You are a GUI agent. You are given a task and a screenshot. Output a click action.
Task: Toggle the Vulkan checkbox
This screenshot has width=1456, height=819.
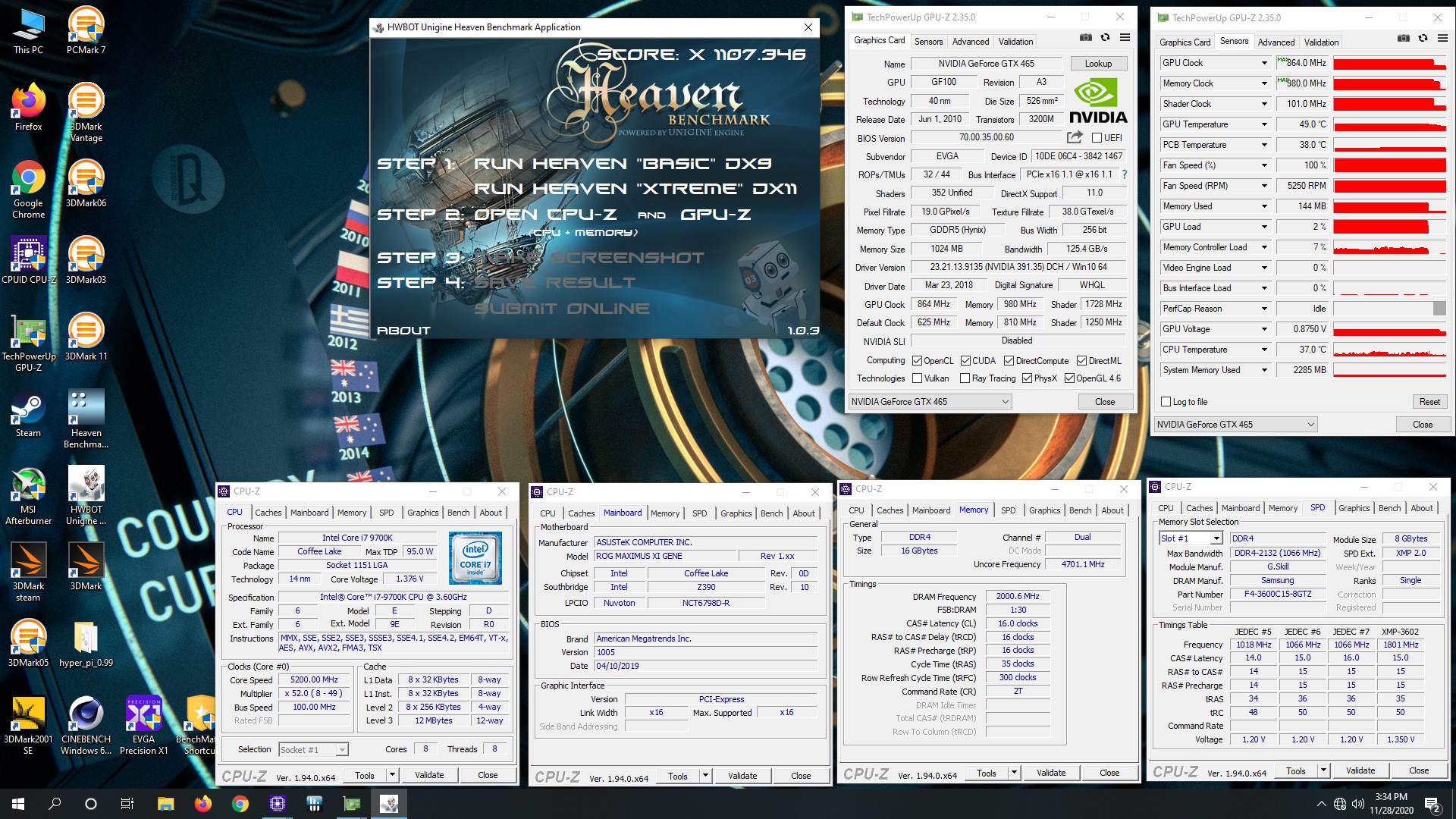(x=917, y=378)
